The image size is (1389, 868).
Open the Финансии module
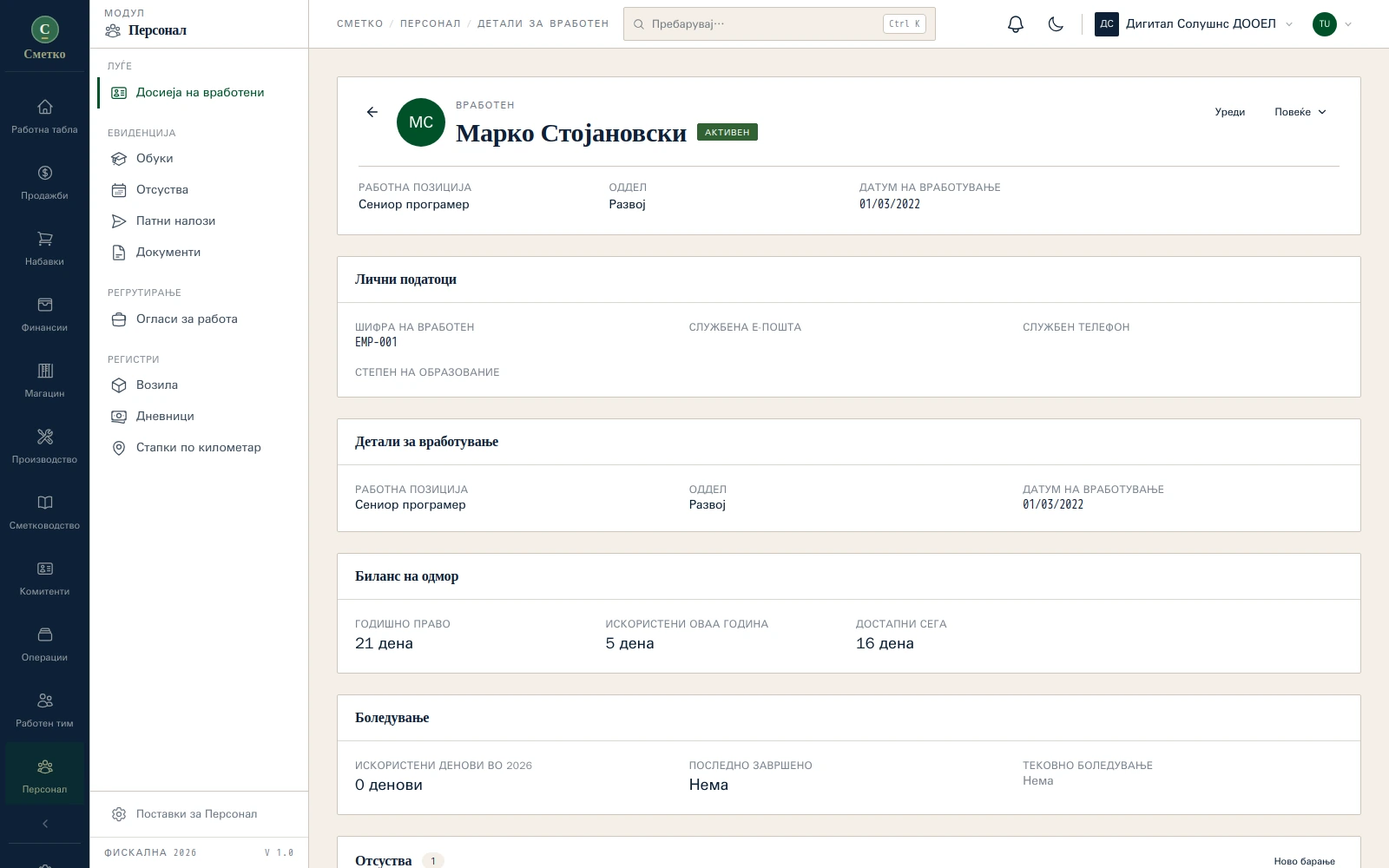tap(44, 314)
